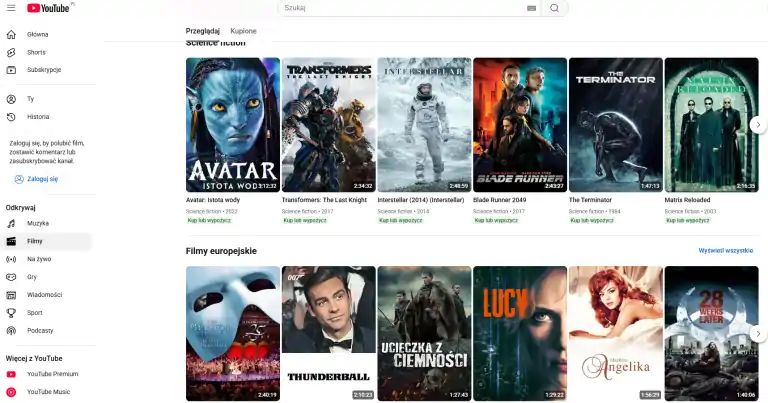Open the Blade Runner 2049 poster
The width and height of the screenshot is (768, 403).
[520, 125]
